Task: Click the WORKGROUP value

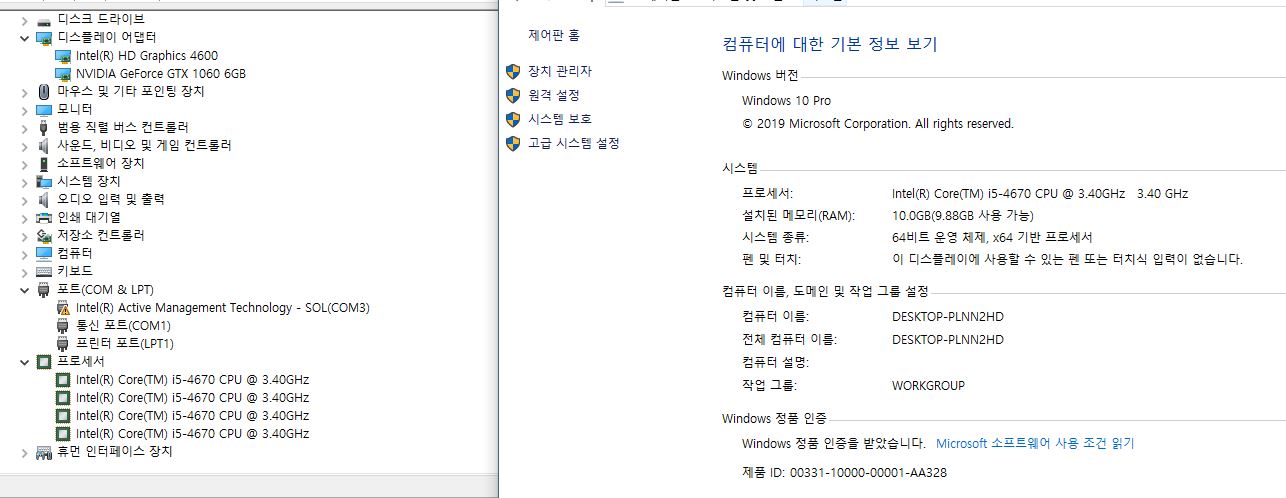Action: pos(929,385)
